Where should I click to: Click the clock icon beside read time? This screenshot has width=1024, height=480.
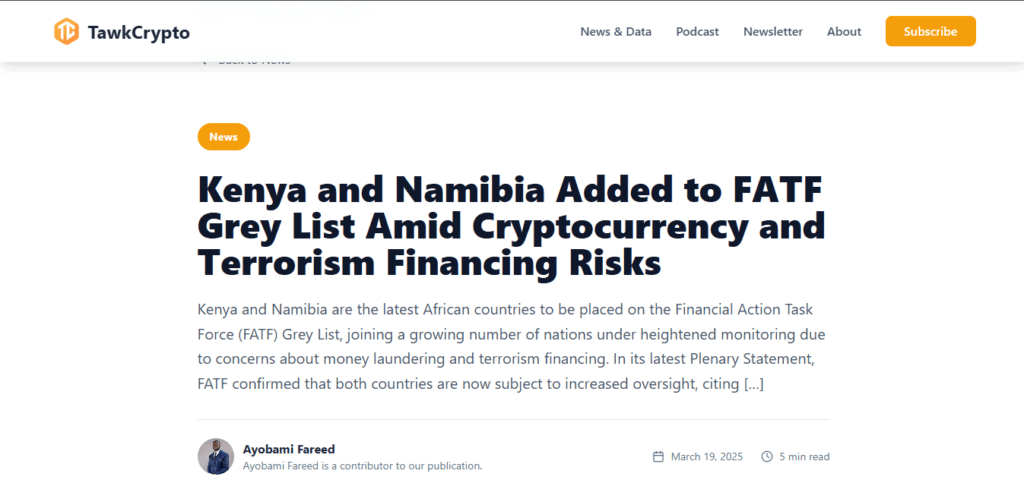click(x=767, y=457)
